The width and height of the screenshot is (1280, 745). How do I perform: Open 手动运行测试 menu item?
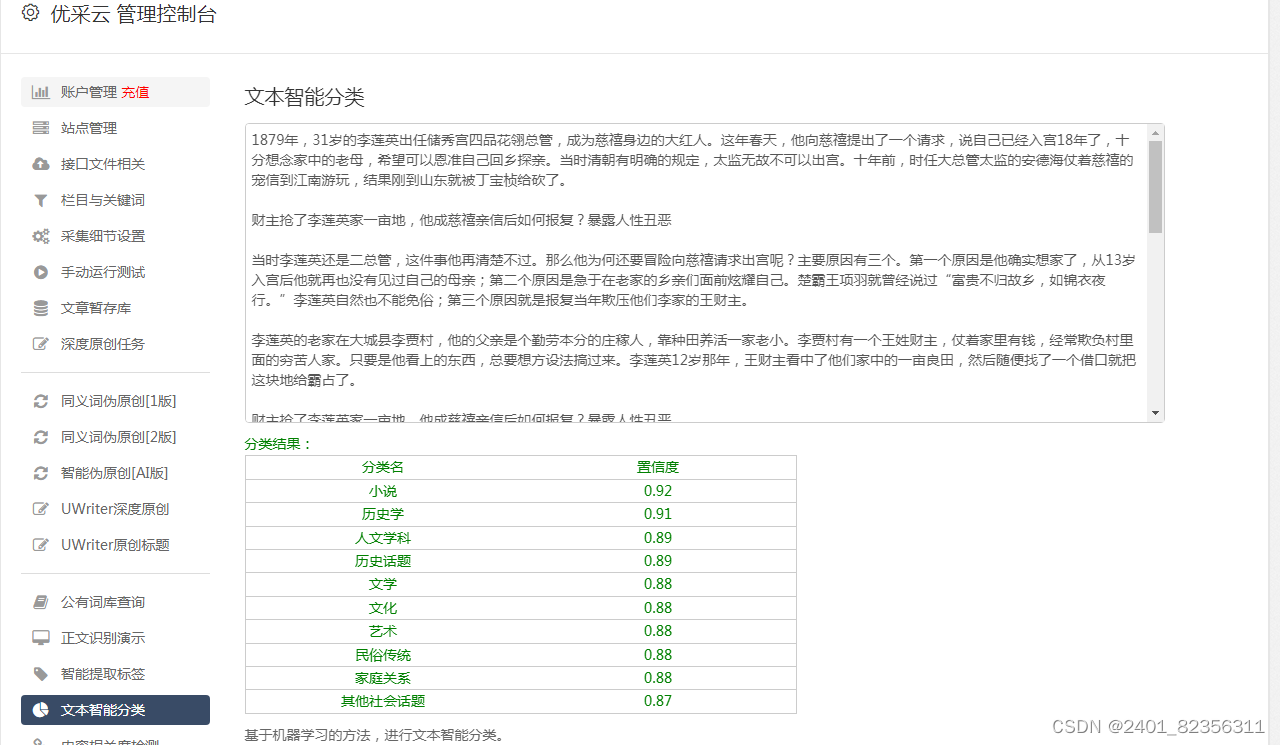[x=115, y=272]
